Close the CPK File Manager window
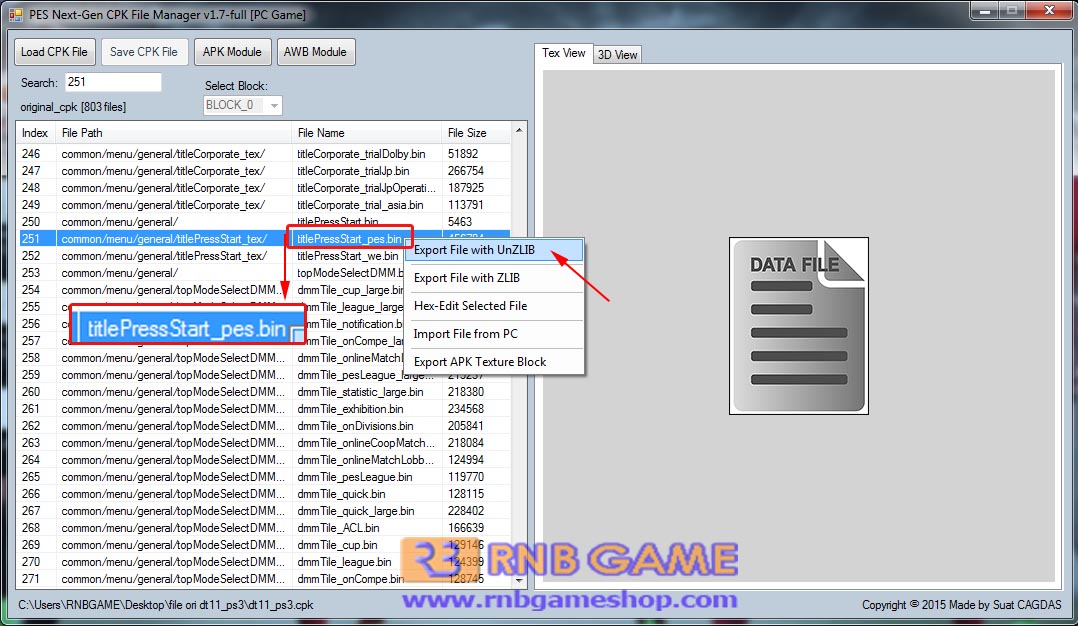This screenshot has height=626, width=1078. (1048, 10)
